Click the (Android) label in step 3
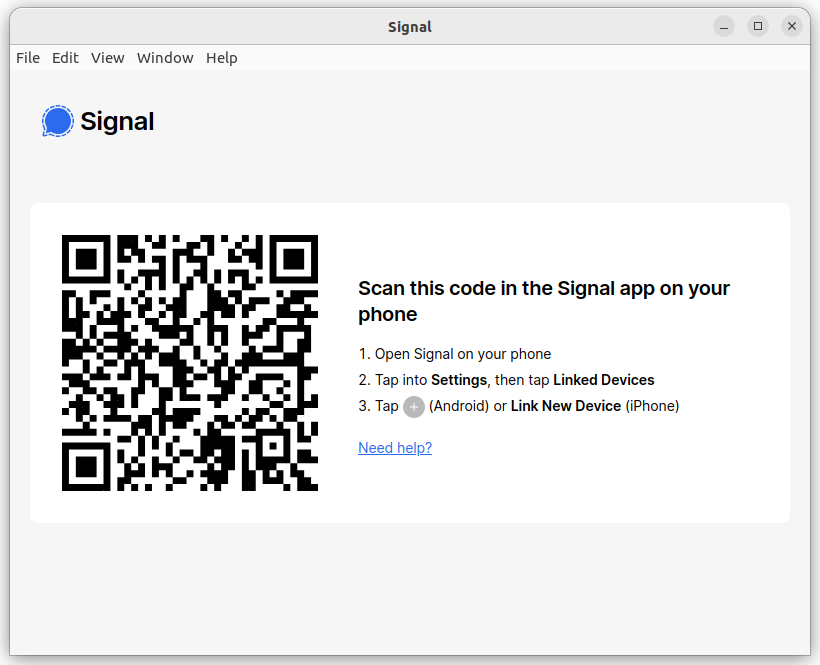The width and height of the screenshot is (820, 665). 459,406
